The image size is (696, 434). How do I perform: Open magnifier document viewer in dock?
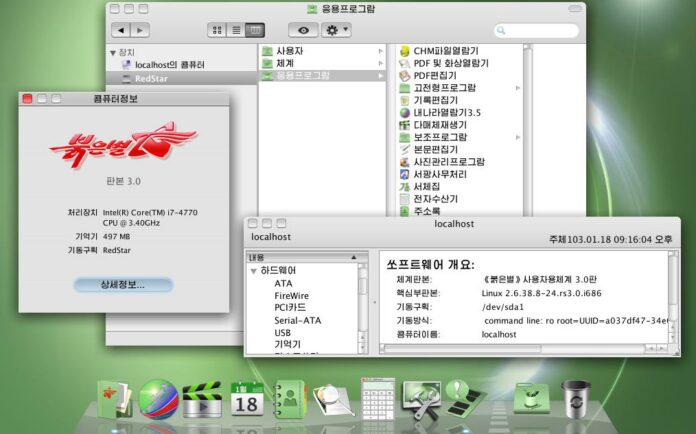click(x=334, y=400)
